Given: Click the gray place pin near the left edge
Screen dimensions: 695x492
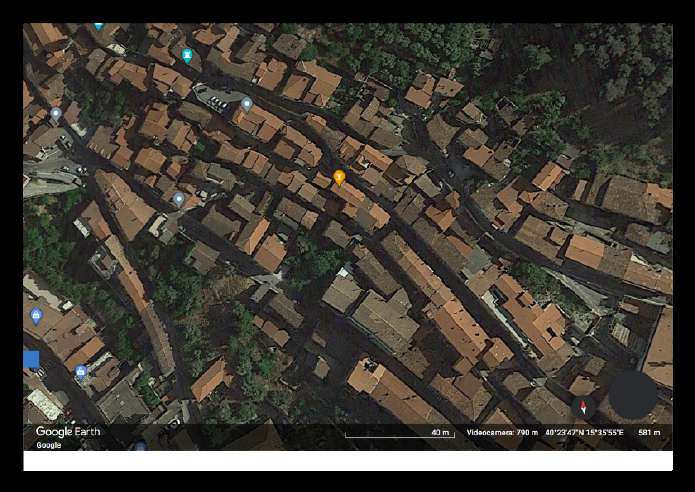Looking at the screenshot, I should pyautogui.click(x=56, y=113).
